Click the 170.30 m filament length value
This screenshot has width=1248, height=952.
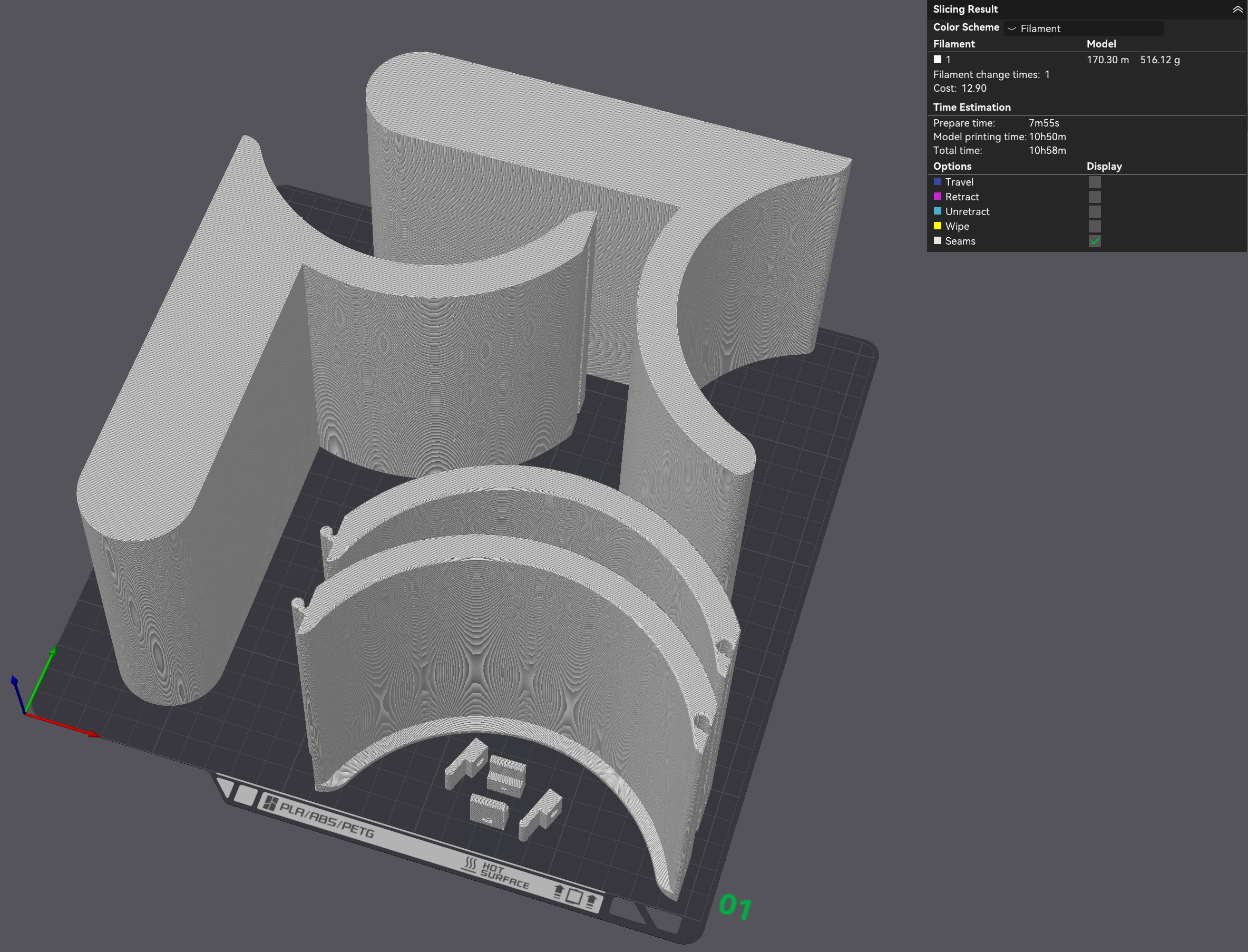click(1107, 60)
